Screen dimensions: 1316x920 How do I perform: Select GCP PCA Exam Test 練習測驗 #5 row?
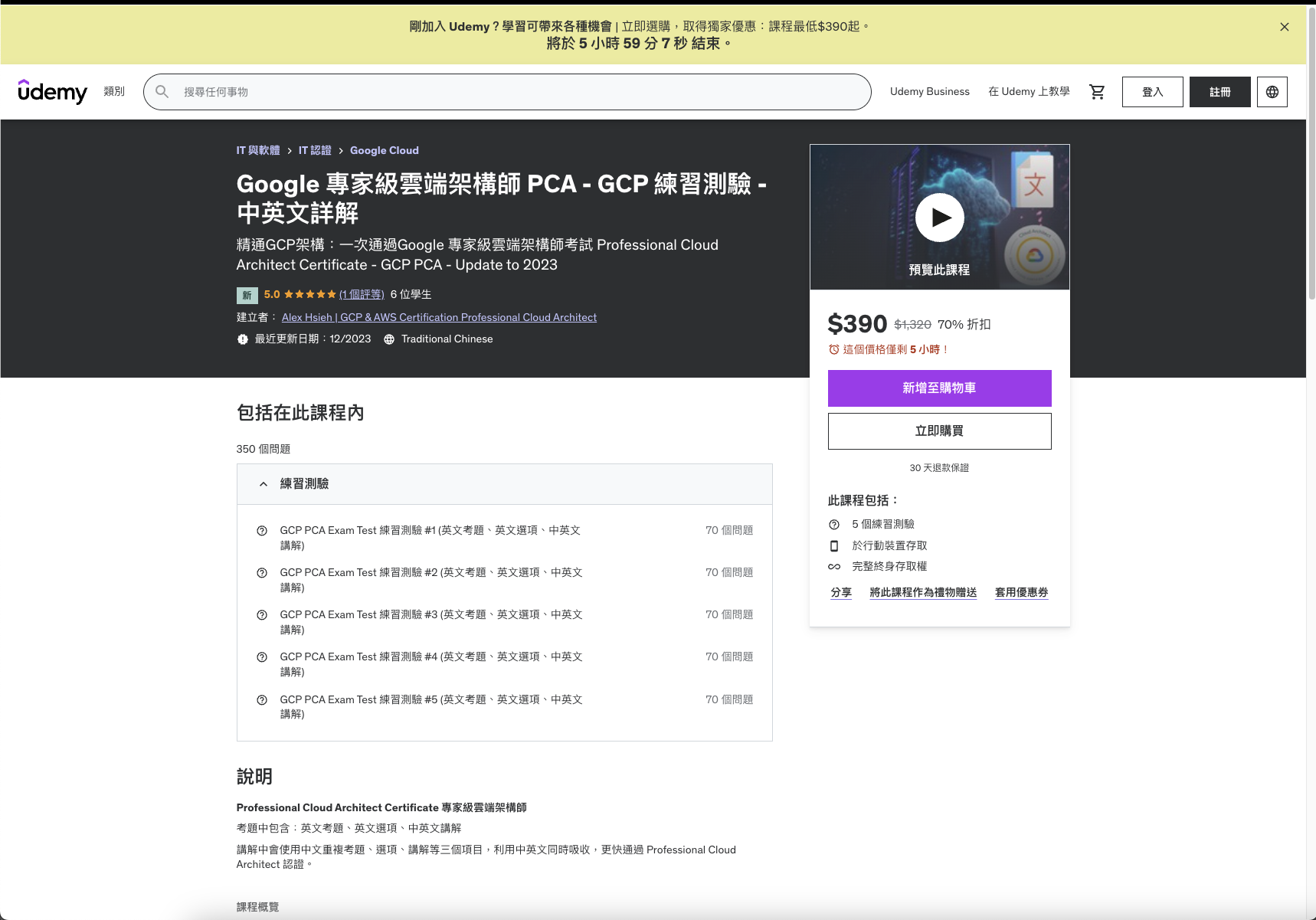[x=505, y=706]
